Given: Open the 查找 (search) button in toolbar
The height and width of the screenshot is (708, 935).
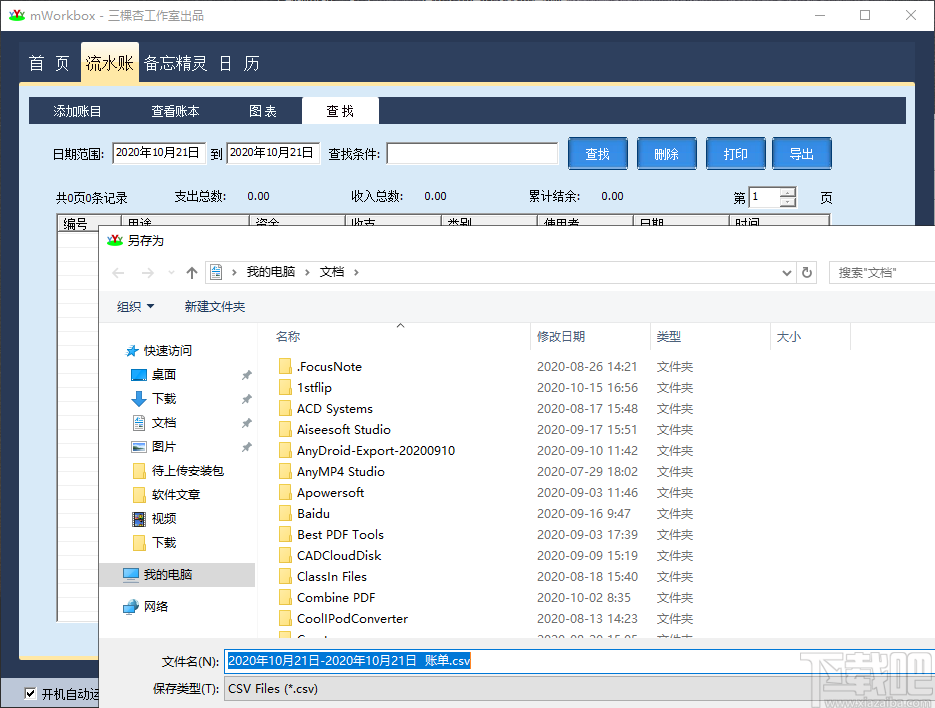Looking at the screenshot, I should [x=597, y=153].
